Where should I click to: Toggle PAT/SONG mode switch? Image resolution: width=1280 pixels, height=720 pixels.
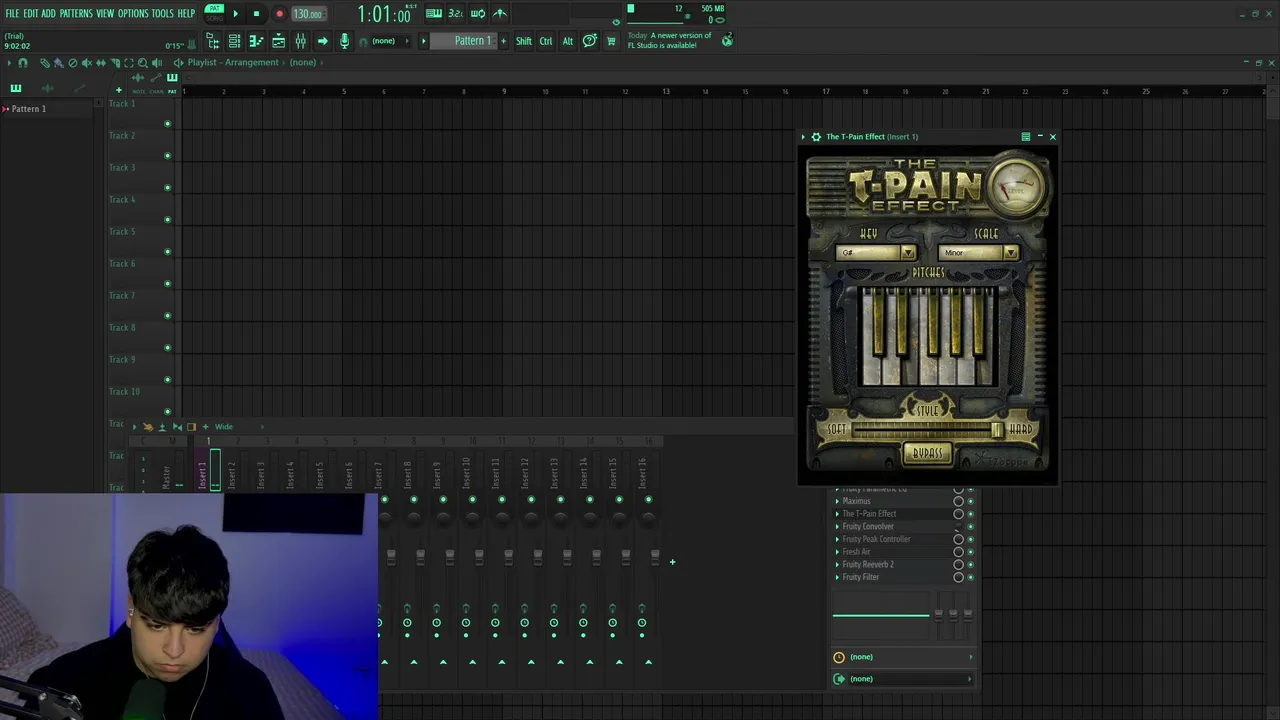pyautogui.click(x=214, y=13)
